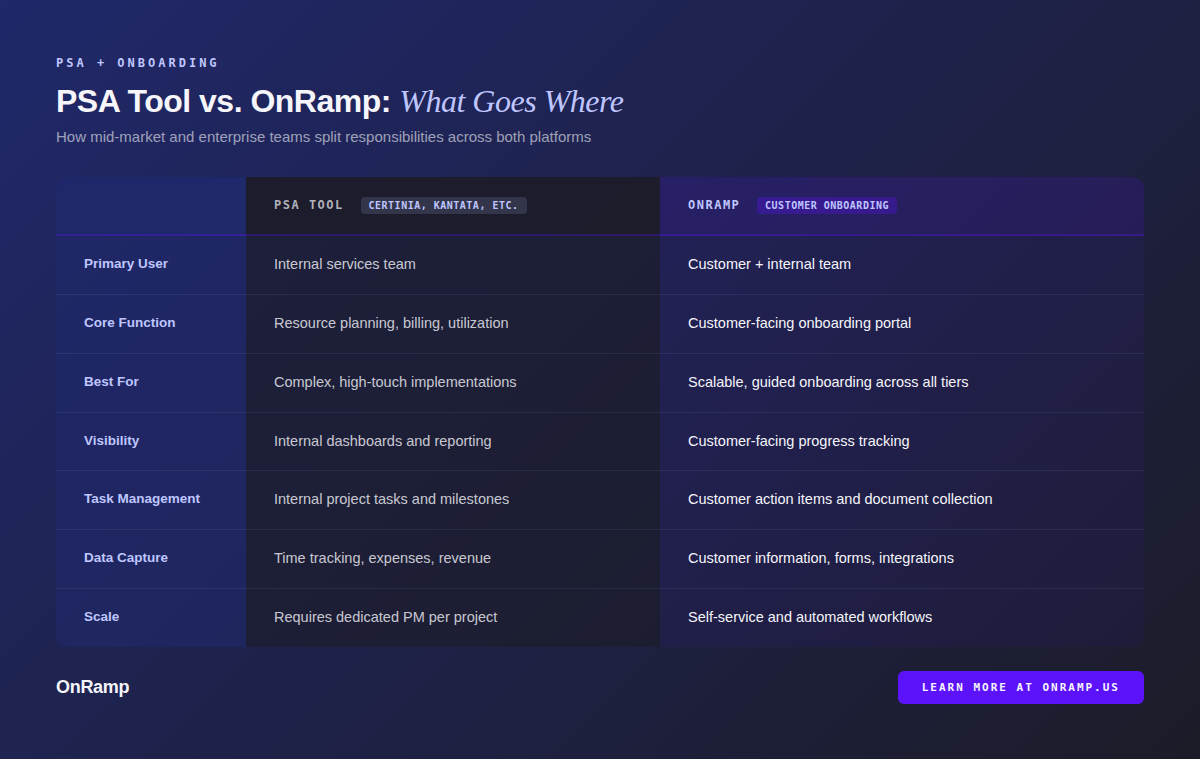Select 'Customer-facing onboarding portal' cell
The height and width of the screenshot is (759, 1200).
(x=799, y=323)
